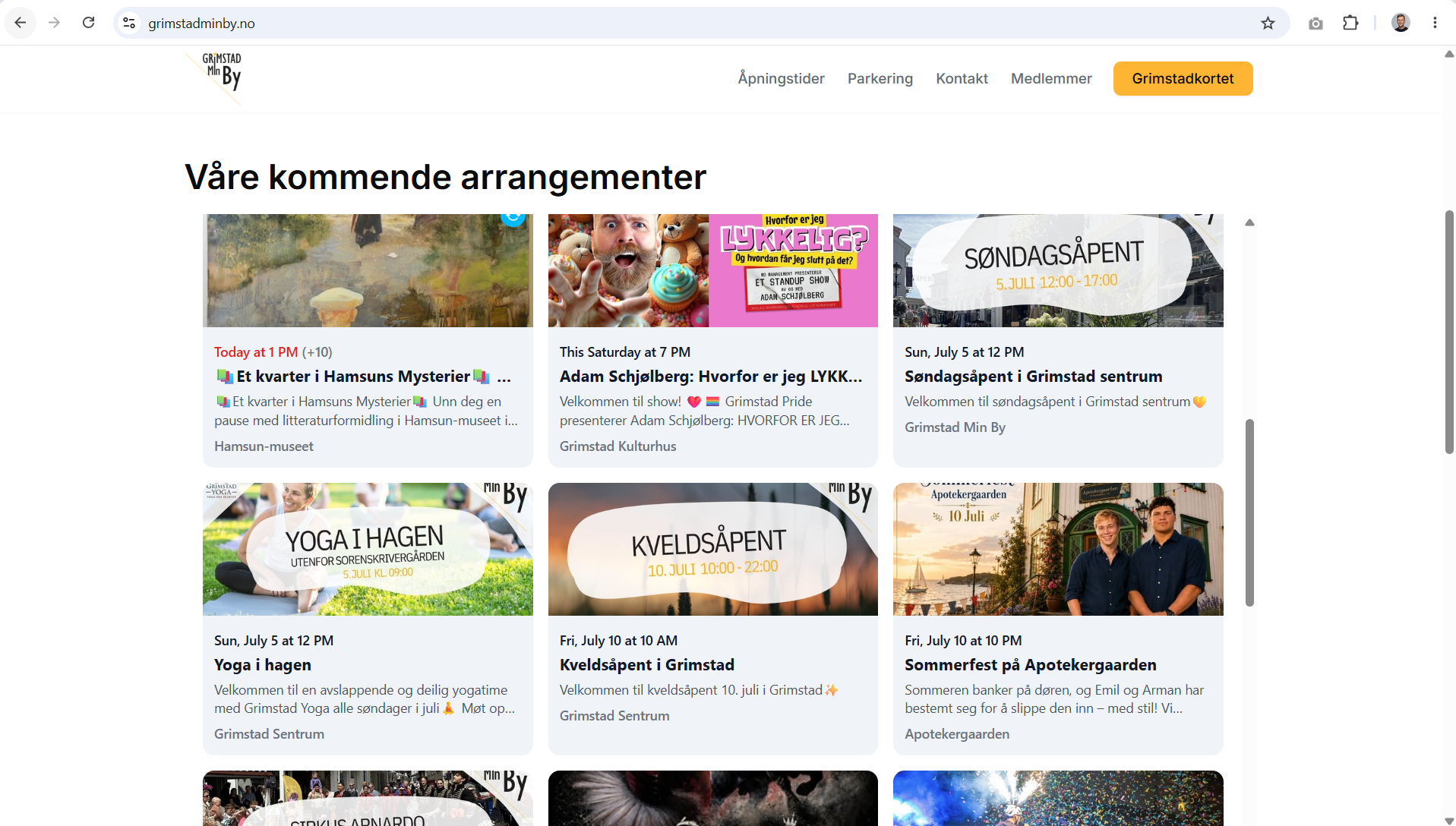Open Et kvarter i Hamsuns Mysterier event title
This screenshot has width=1456, height=826.
[363, 377]
